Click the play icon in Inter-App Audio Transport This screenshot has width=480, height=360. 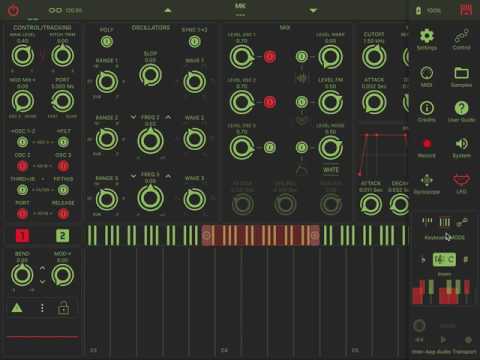point(443,340)
